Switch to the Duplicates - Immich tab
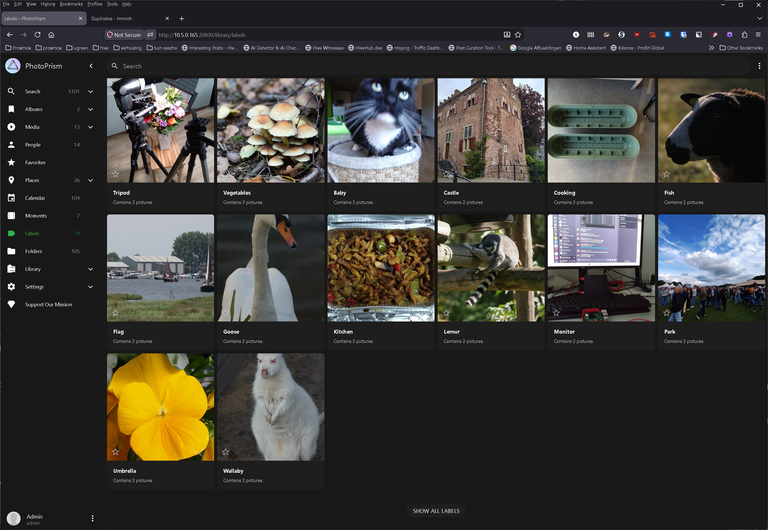This screenshot has height=530, width=768. 130,19
